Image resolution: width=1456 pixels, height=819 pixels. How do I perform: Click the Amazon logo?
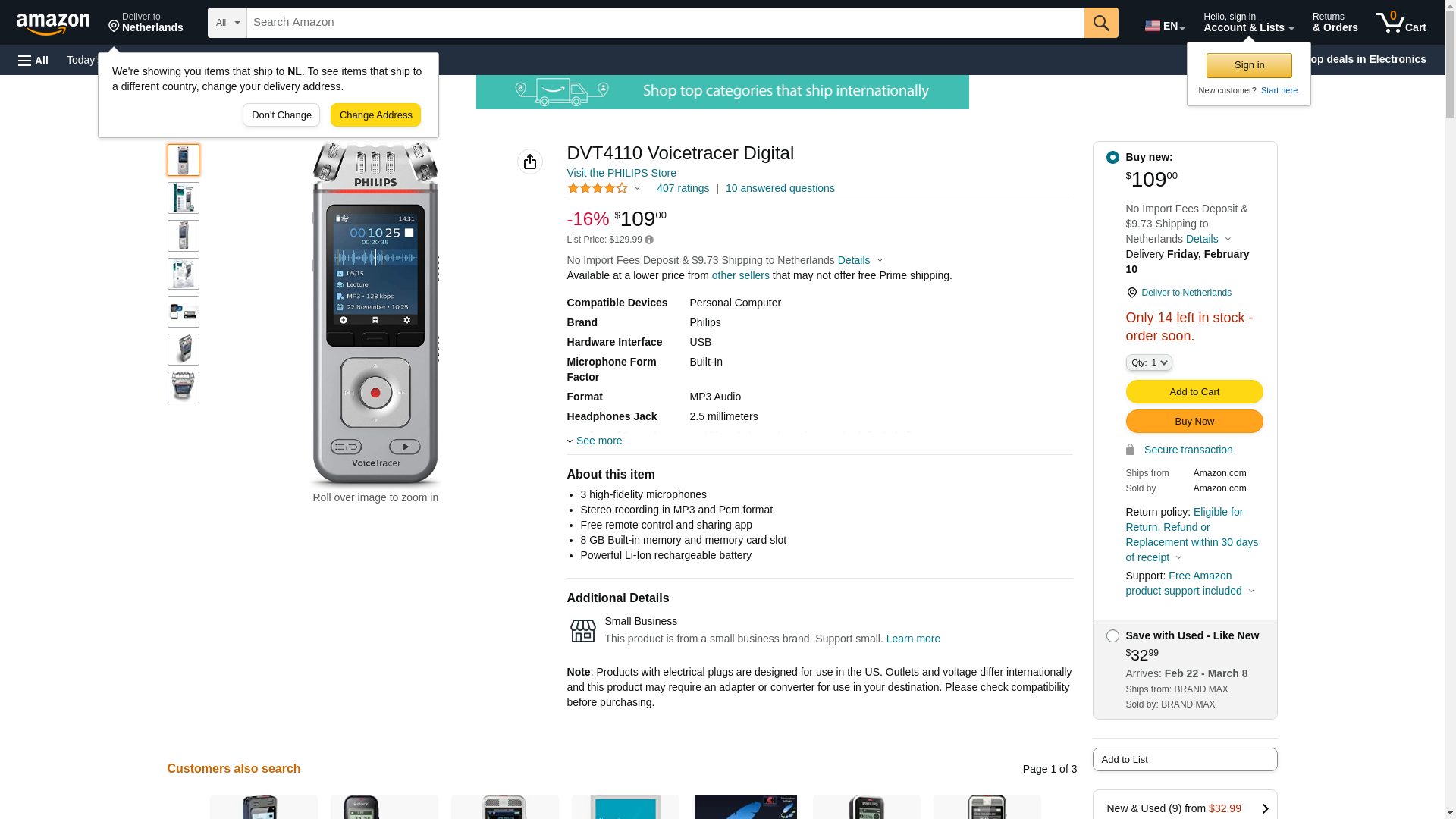53,24
